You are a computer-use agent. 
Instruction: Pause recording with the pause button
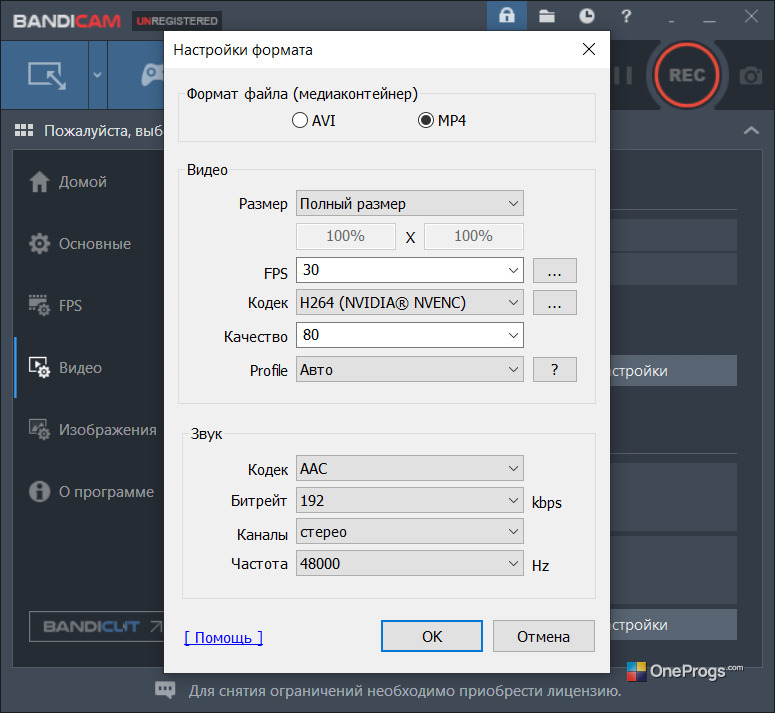tap(622, 76)
